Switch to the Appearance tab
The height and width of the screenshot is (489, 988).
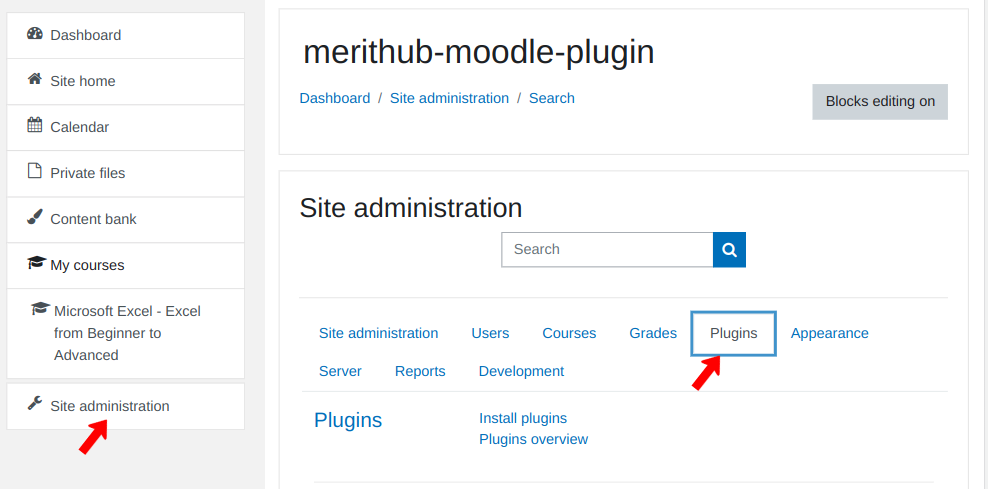point(829,333)
